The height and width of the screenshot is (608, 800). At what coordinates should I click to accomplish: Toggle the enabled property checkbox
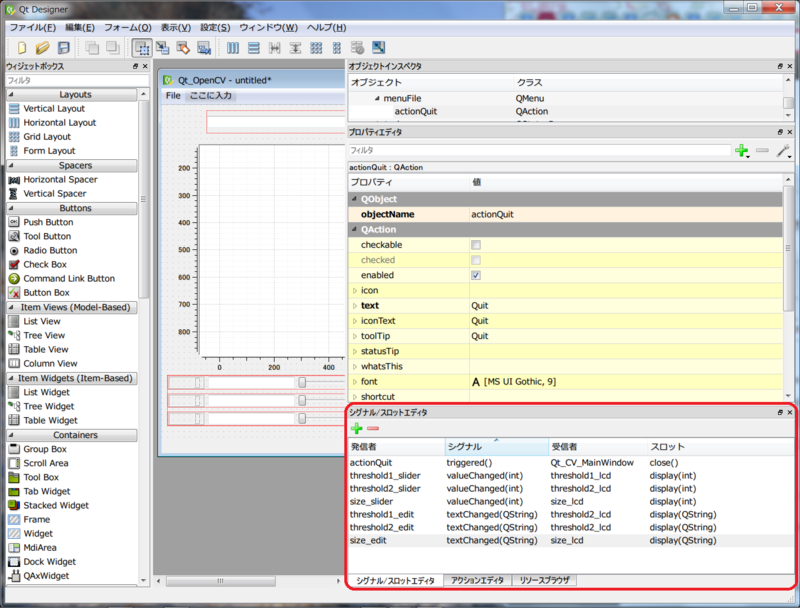point(476,275)
